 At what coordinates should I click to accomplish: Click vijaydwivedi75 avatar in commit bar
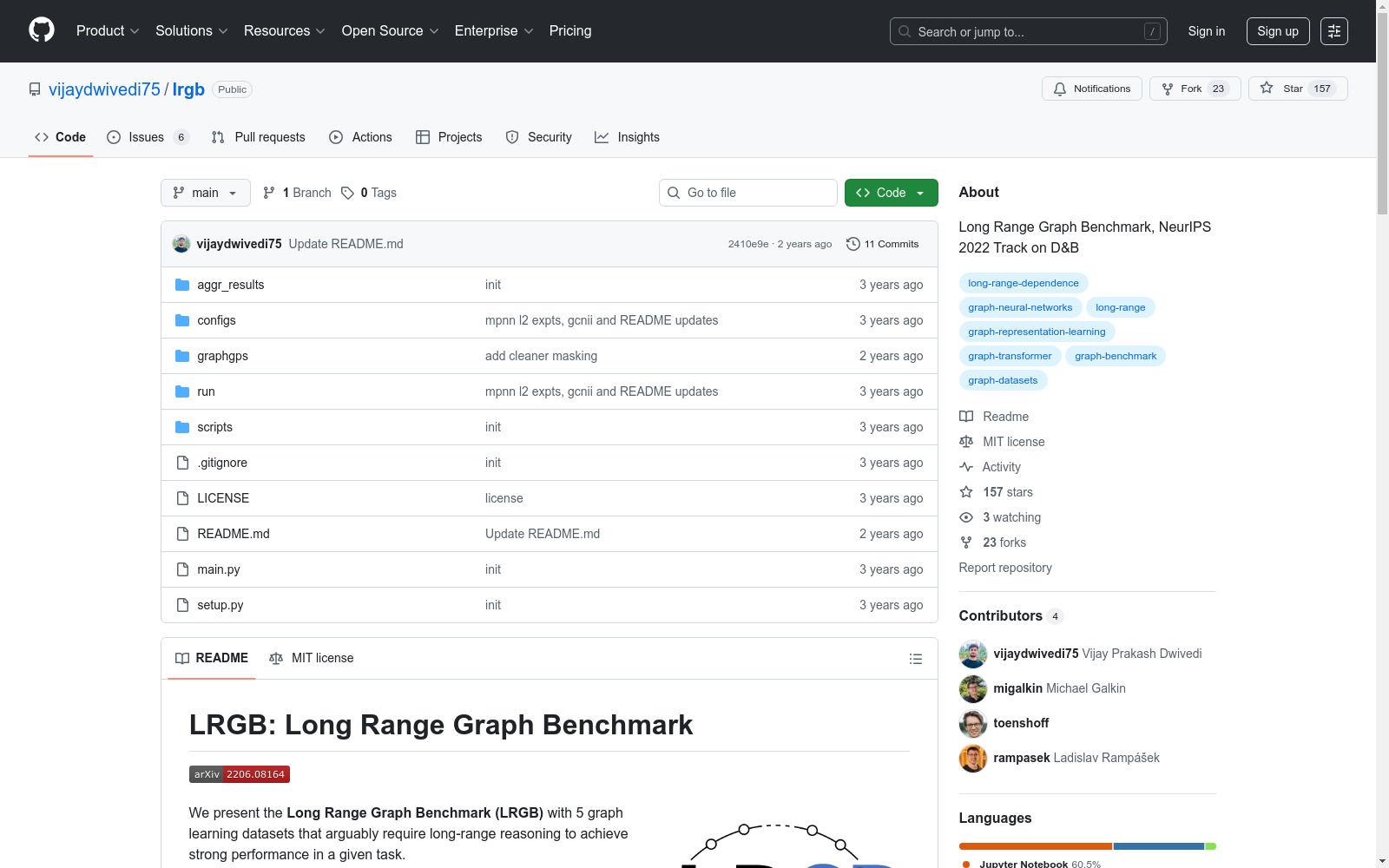pos(181,244)
